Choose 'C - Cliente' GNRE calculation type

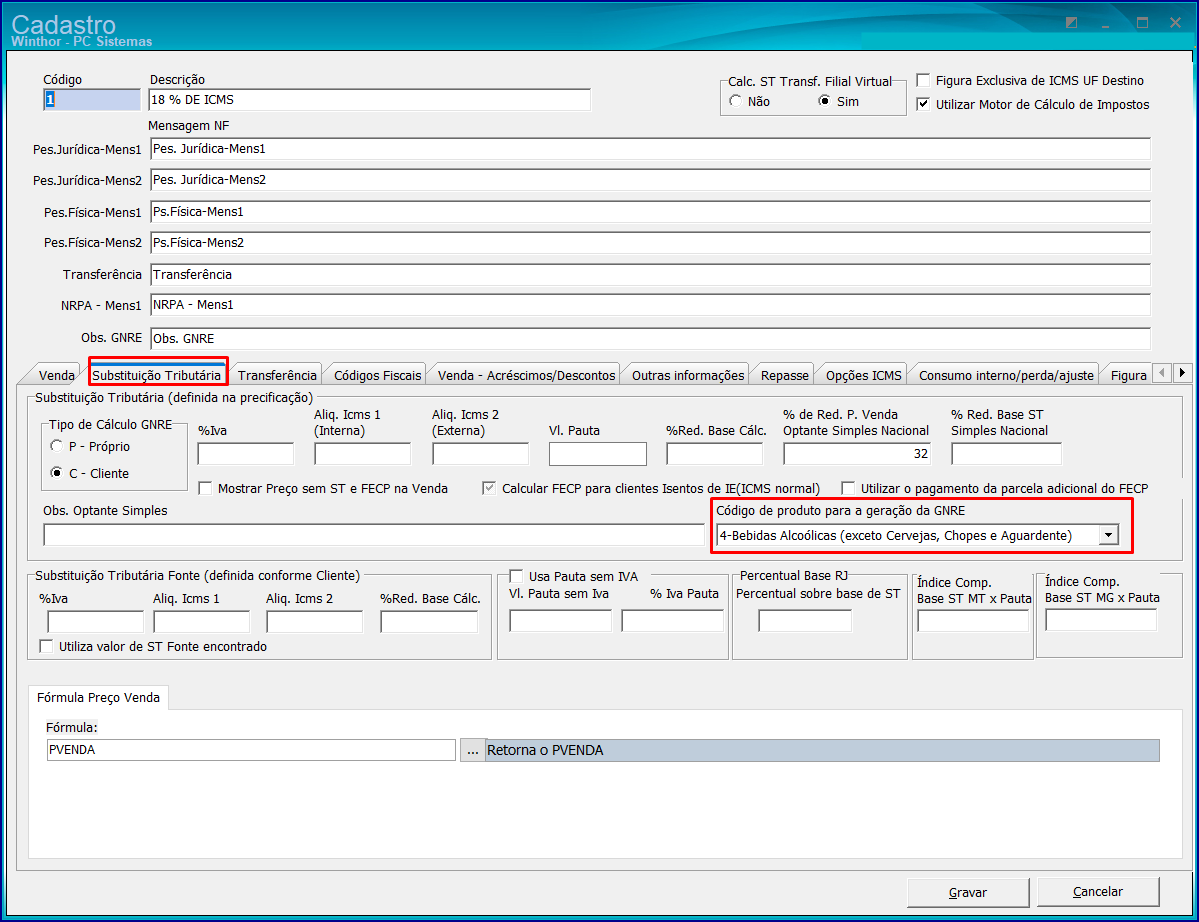(57, 473)
